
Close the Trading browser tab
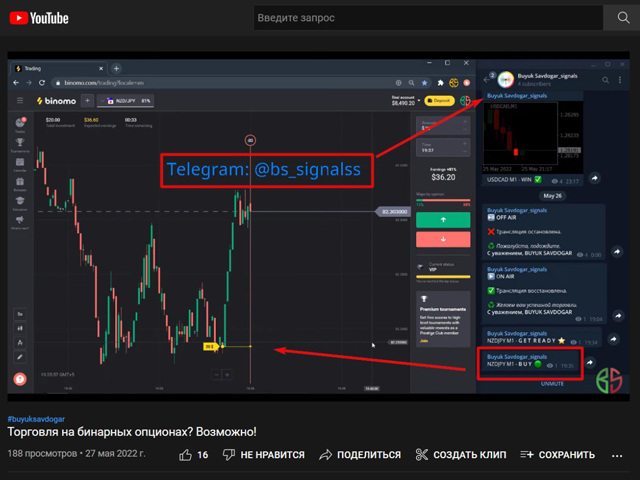pyautogui.click(x=101, y=69)
